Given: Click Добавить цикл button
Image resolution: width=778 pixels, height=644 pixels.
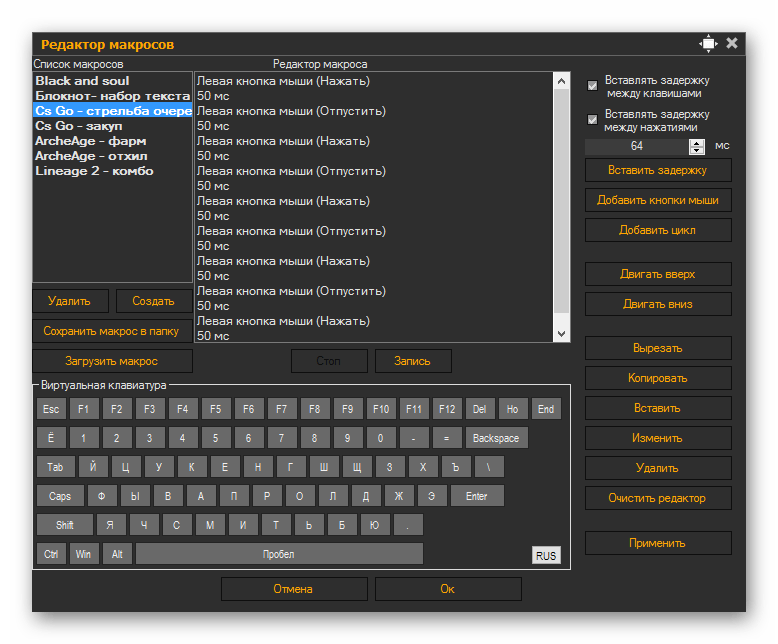Looking at the screenshot, I should tap(658, 230).
